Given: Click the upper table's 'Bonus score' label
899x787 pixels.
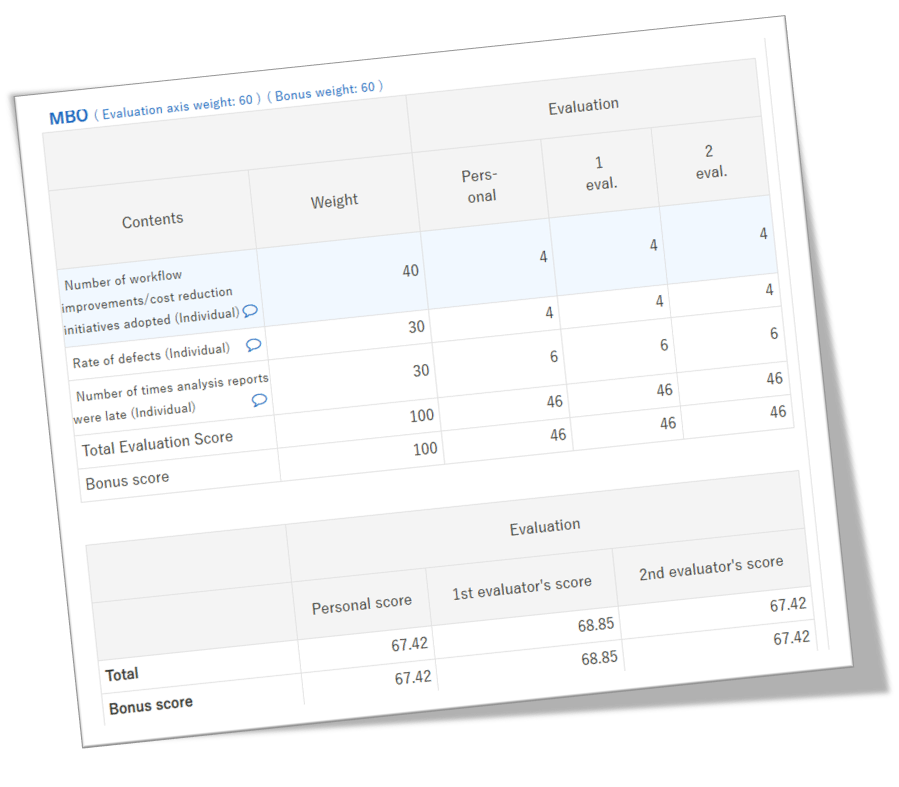Looking at the screenshot, I should (x=127, y=480).
